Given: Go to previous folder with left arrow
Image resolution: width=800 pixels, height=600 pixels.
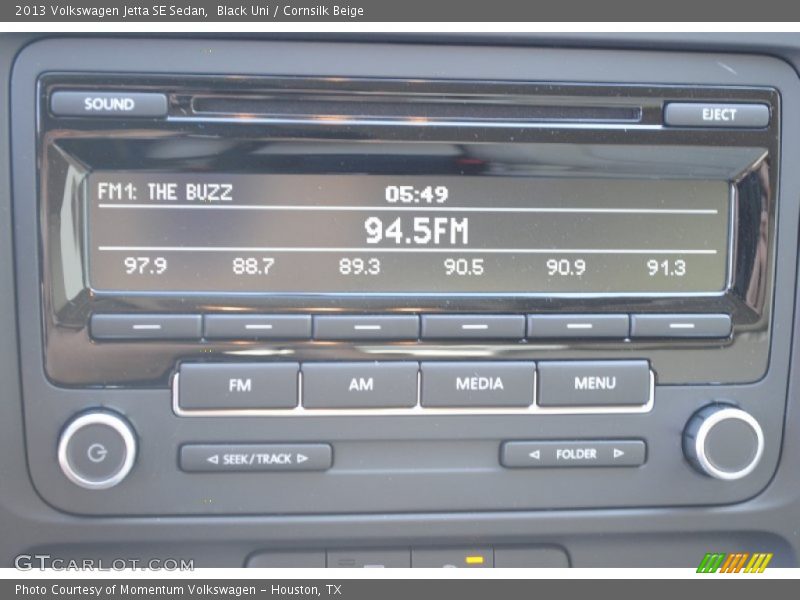Looking at the screenshot, I should pos(534,454).
